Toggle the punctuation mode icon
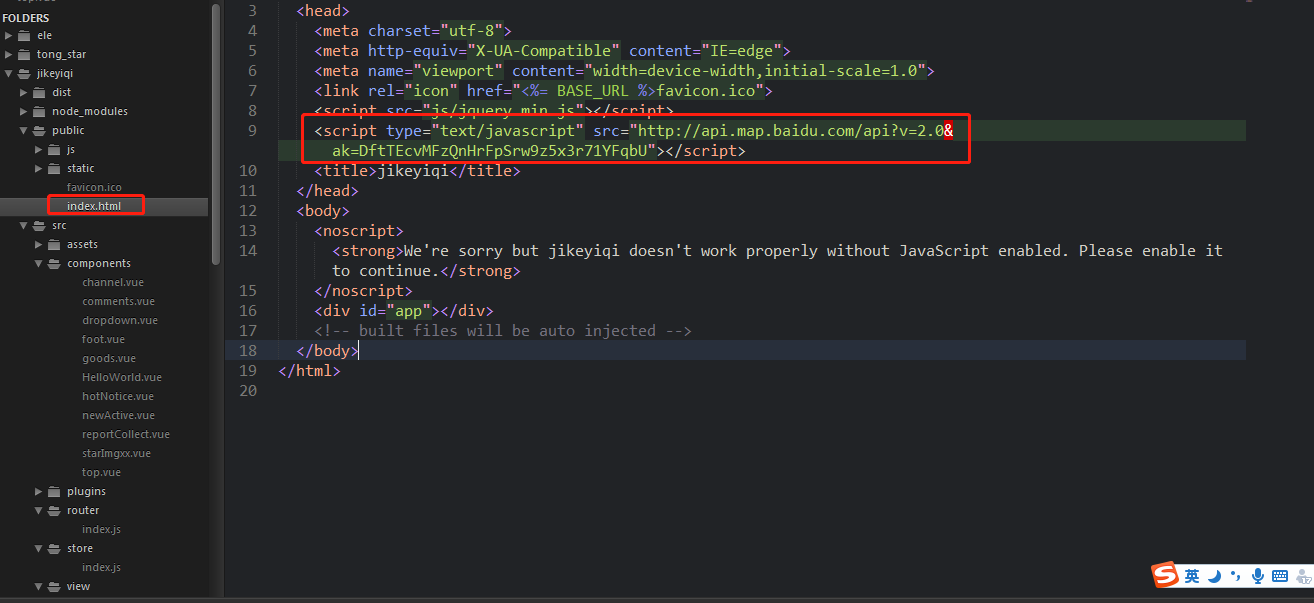1314x603 pixels. coord(1235,576)
